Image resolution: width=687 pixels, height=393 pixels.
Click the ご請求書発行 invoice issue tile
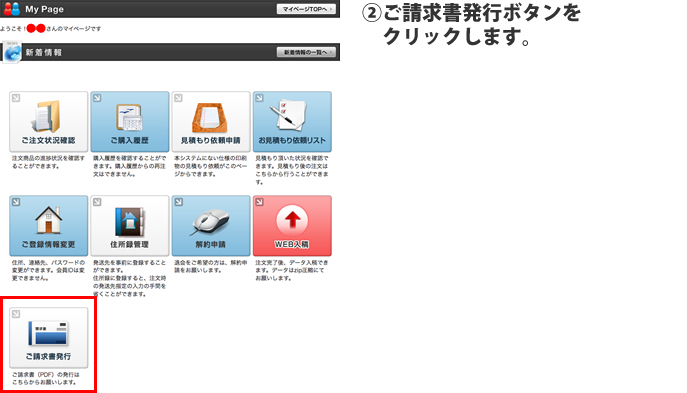(49, 337)
